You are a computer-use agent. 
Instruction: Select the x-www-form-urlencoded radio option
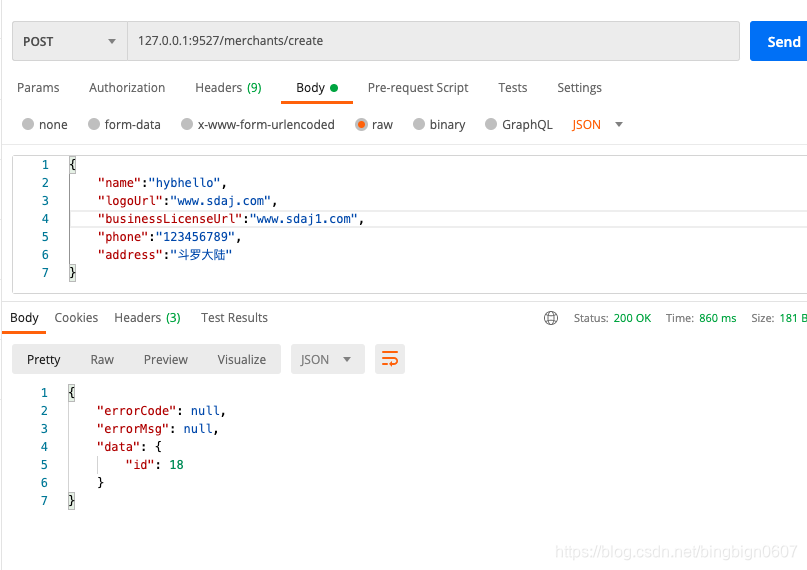coord(187,124)
